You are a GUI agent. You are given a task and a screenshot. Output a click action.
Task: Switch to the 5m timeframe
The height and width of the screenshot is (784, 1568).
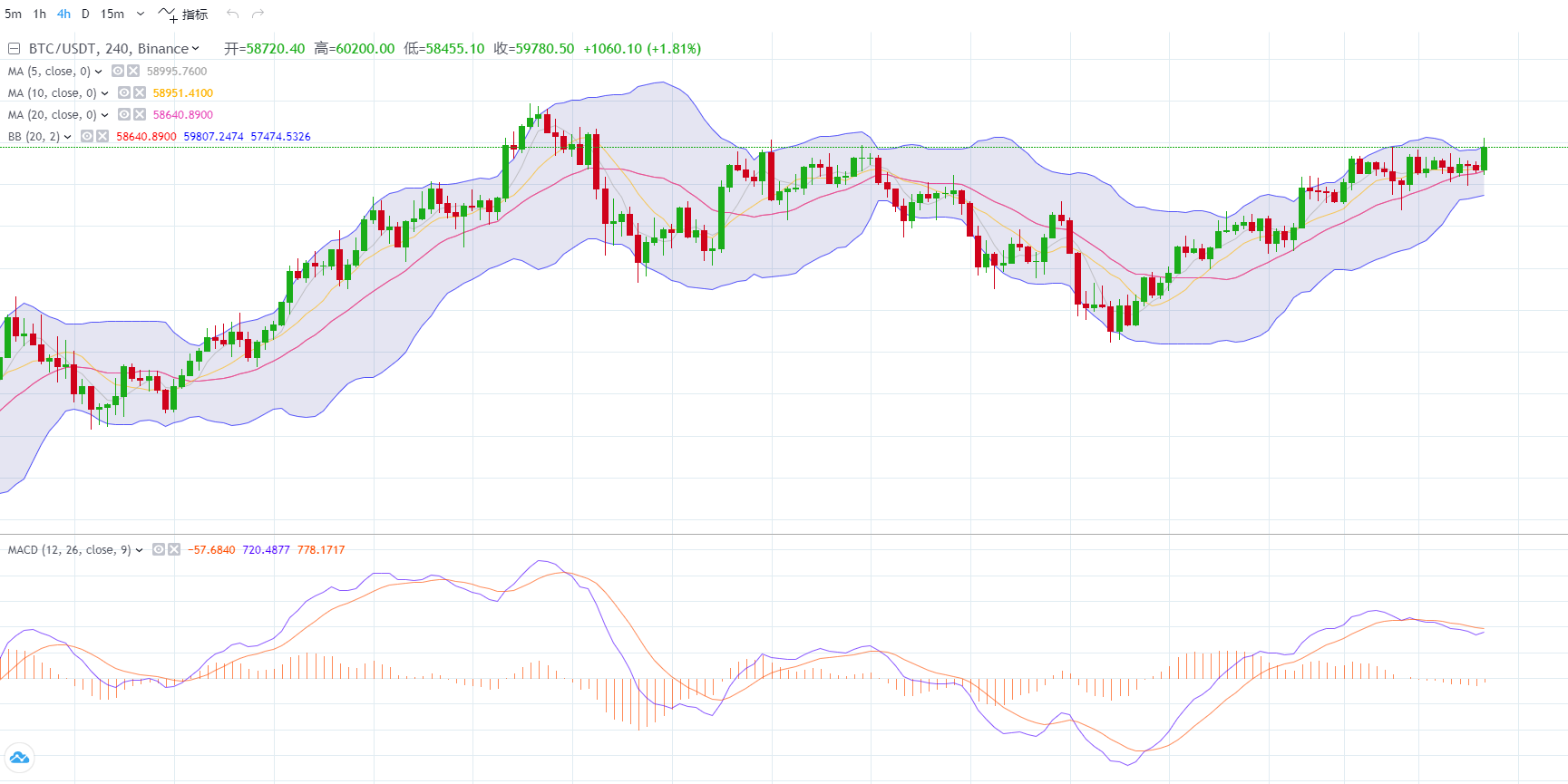click(x=13, y=14)
